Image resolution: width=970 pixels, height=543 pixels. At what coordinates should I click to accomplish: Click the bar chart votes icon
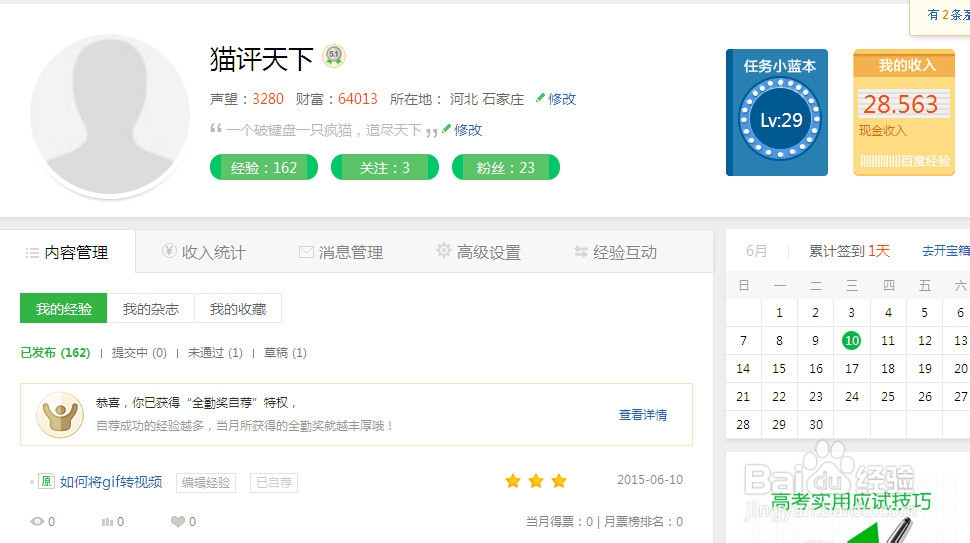point(107,522)
